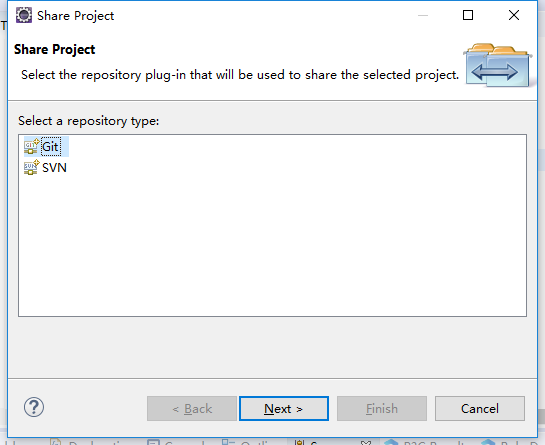The height and width of the screenshot is (445, 545).
Task: Click the disabled Finish button
Action: [382, 408]
